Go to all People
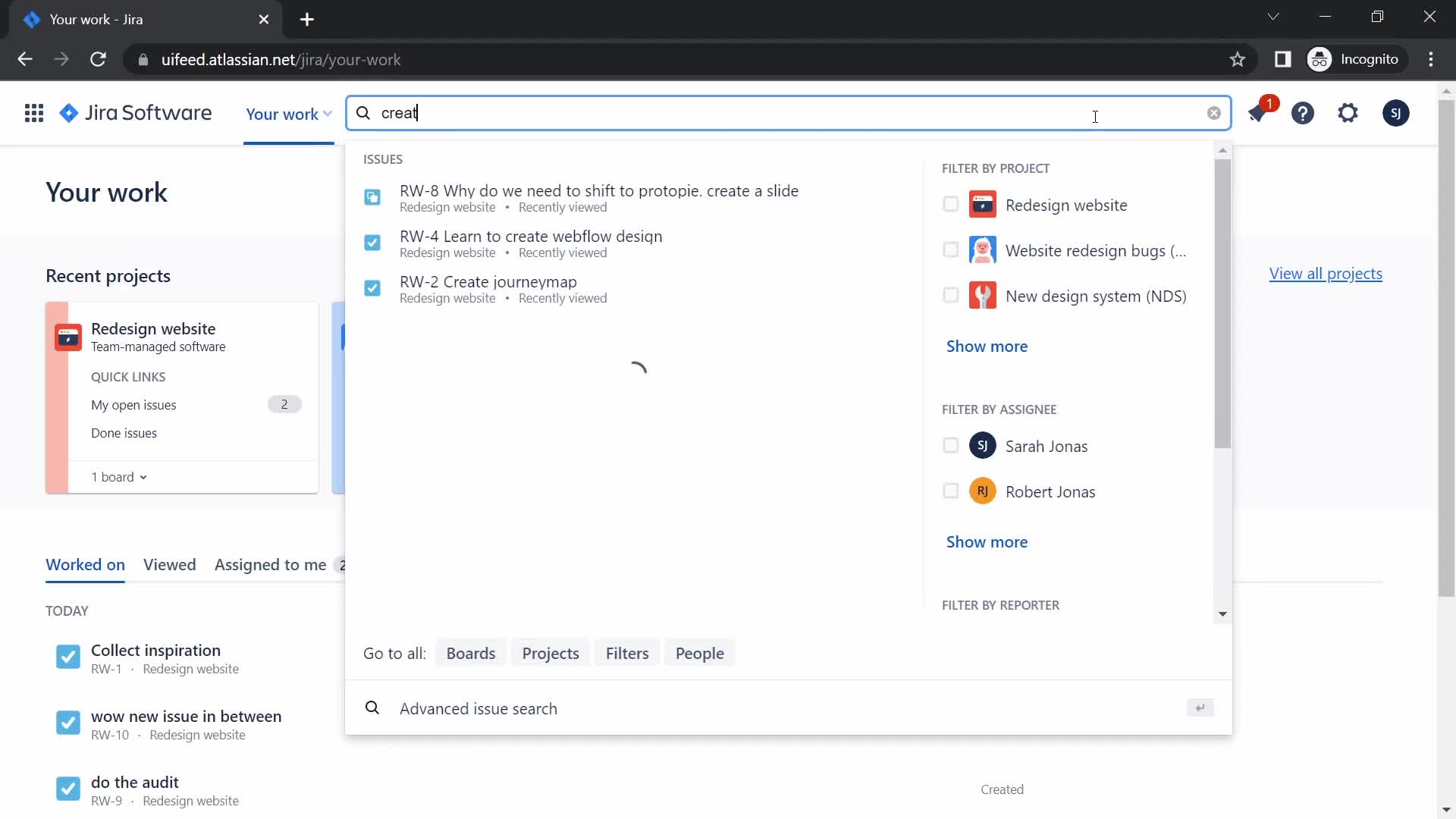The image size is (1456, 819). coord(699,654)
